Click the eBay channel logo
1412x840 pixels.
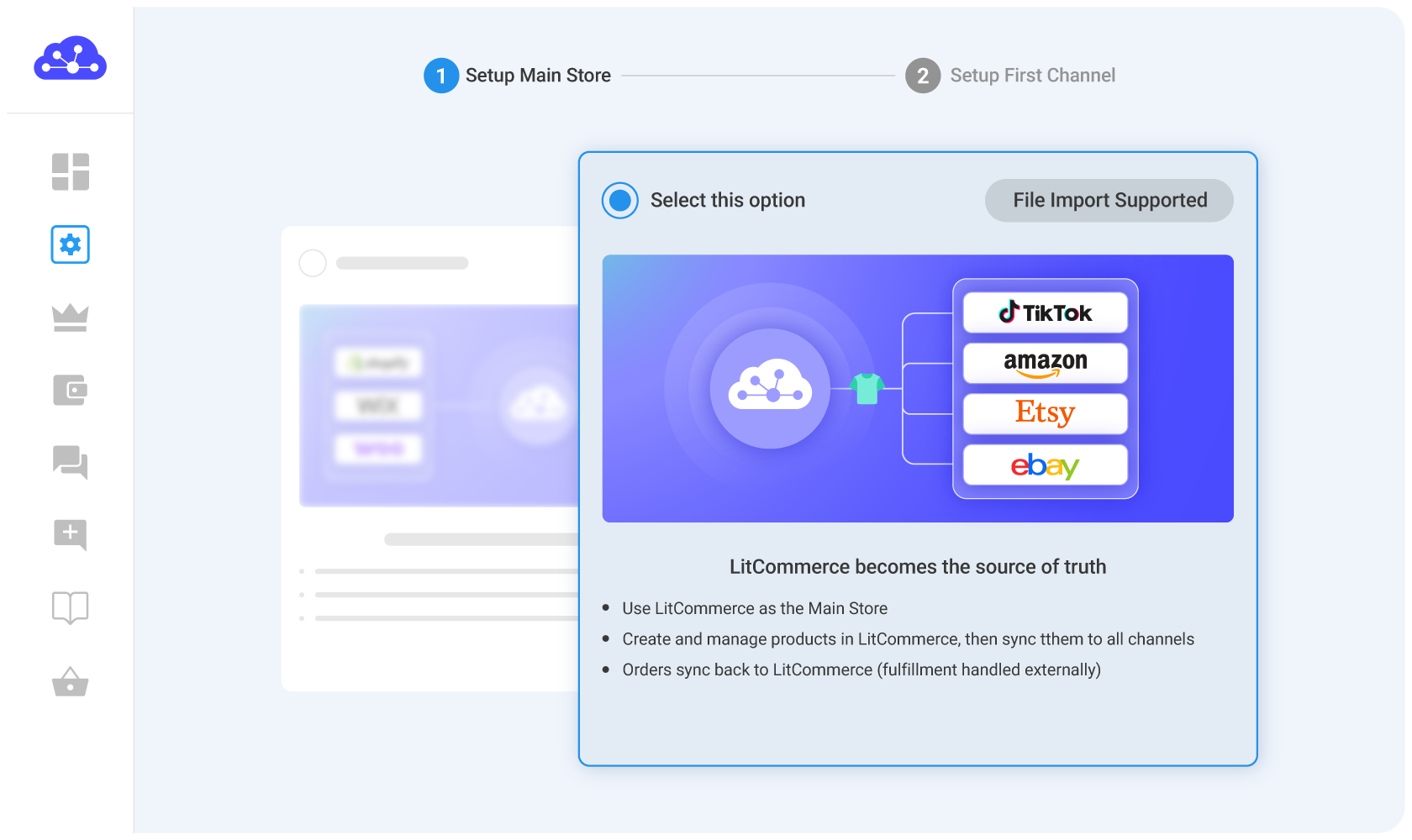[1045, 465]
